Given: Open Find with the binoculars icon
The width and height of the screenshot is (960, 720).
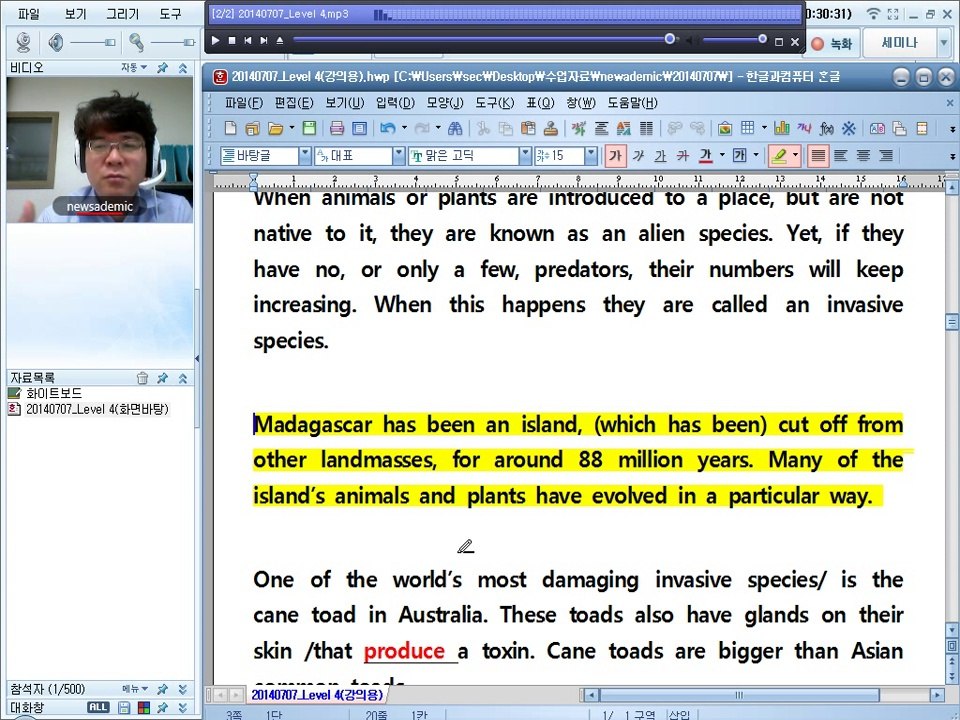Looking at the screenshot, I should coord(455,128).
